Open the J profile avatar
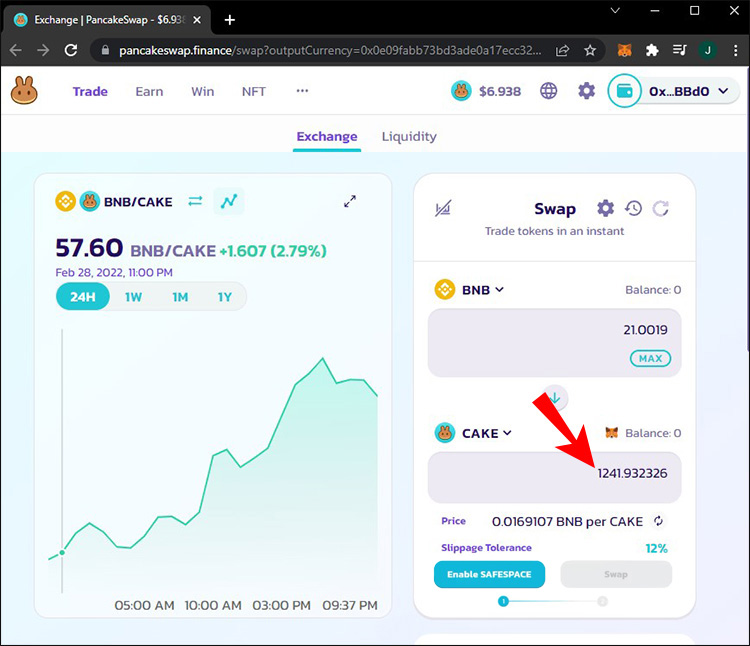750x646 pixels. 707,50
